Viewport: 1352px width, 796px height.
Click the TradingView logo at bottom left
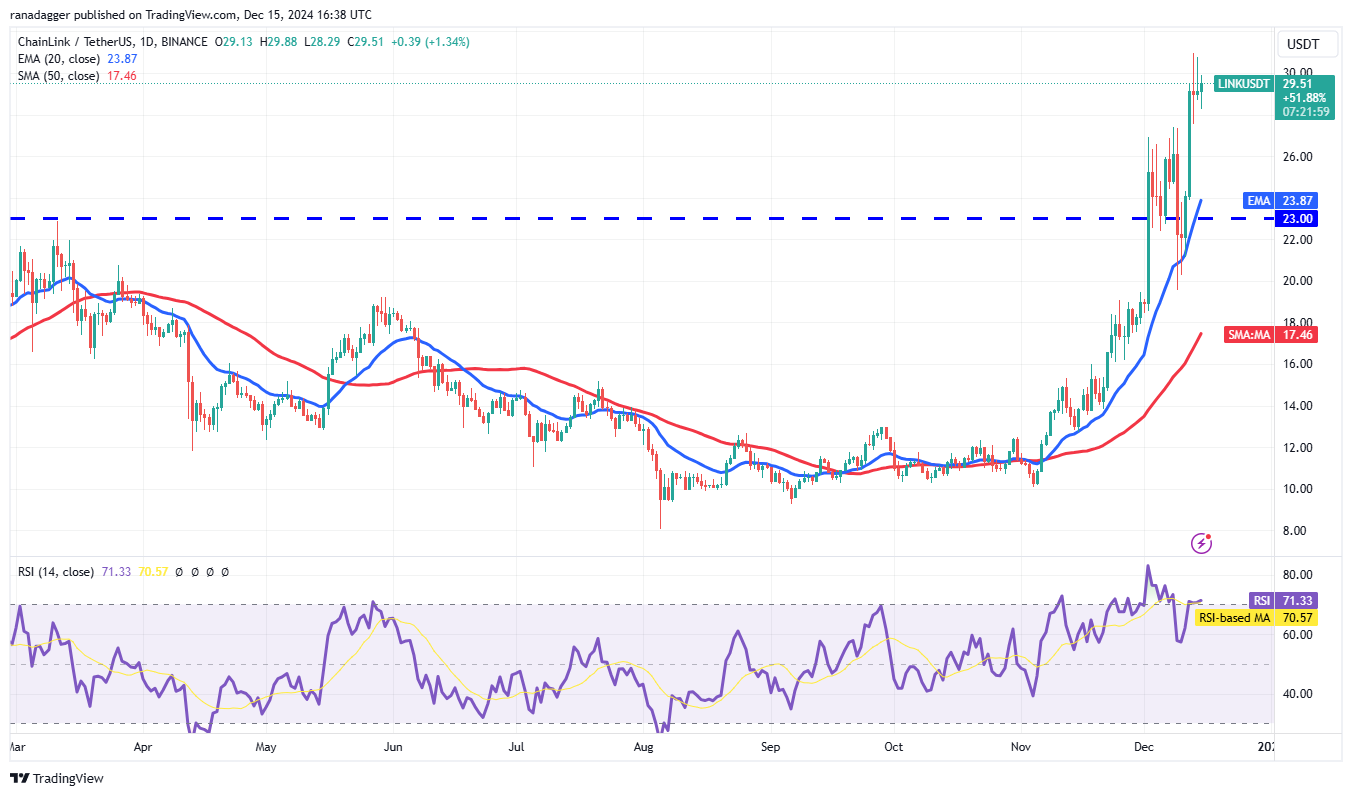(57, 778)
